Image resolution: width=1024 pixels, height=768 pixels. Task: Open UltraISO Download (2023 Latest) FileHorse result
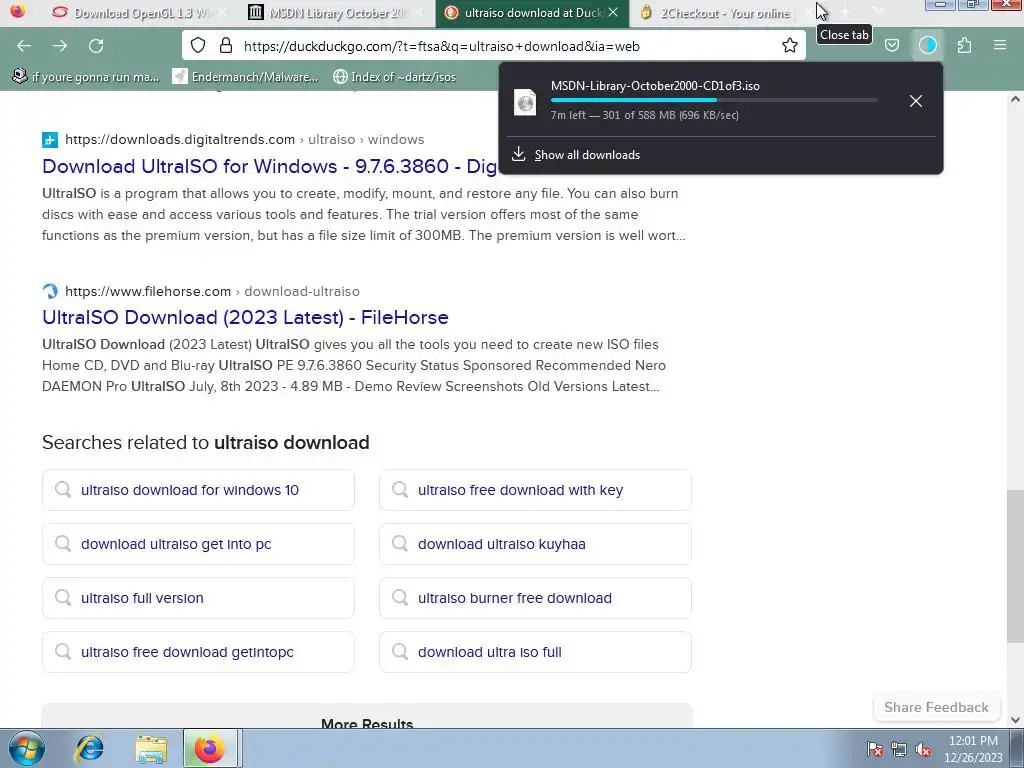click(245, 317)
